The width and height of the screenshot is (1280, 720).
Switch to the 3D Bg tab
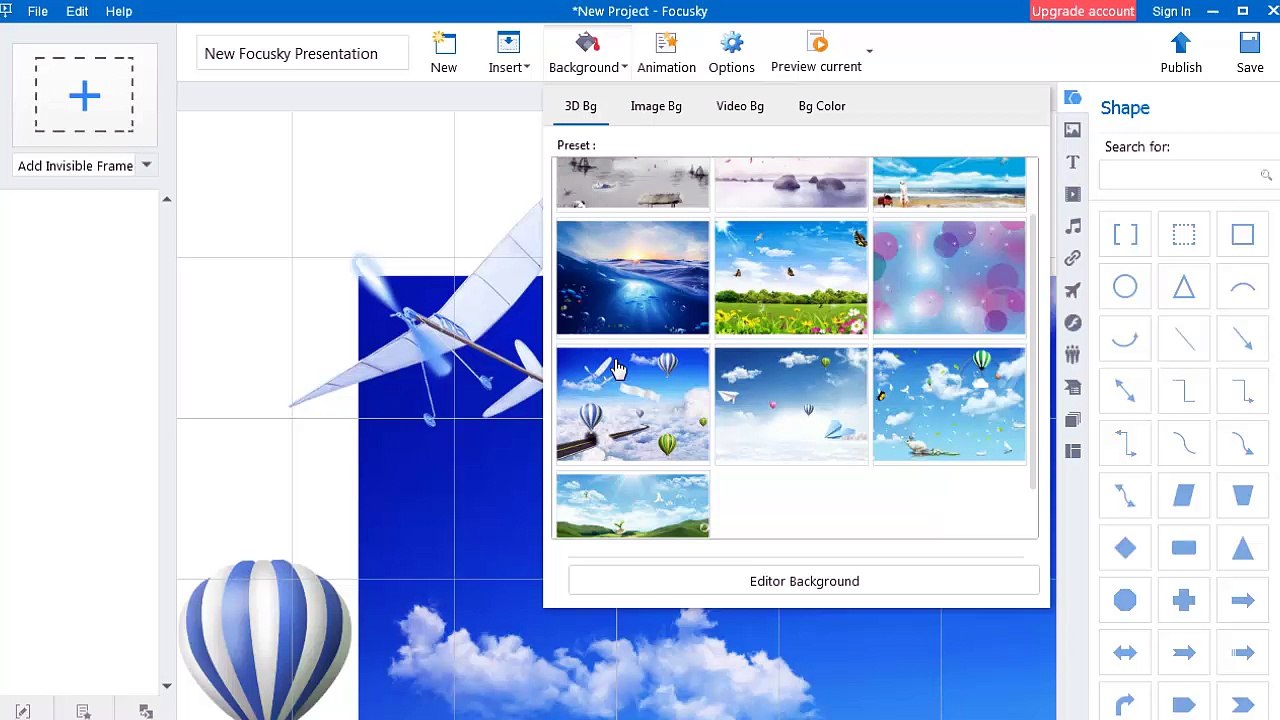581,106
